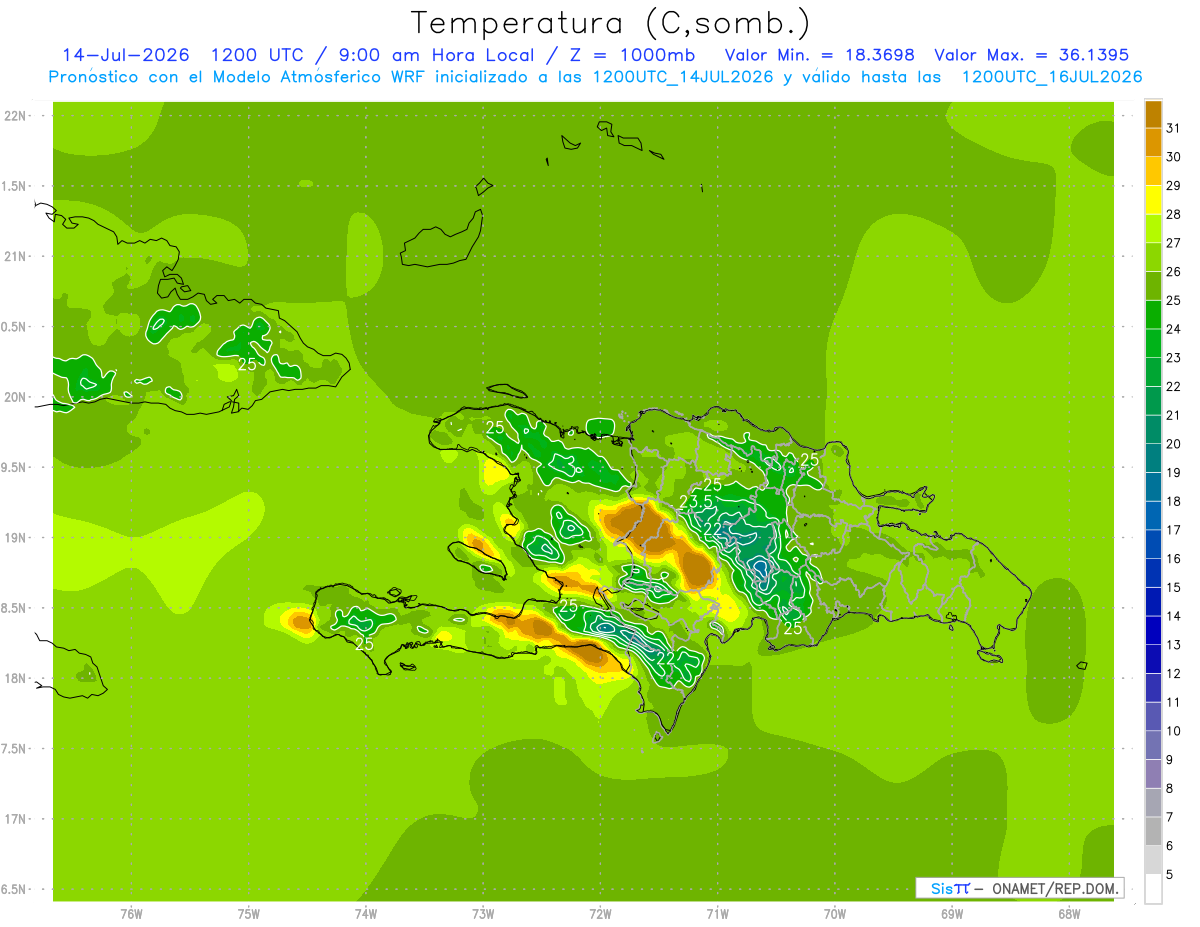Select the orange legend swatch between 30 and 31
1200x927 pixels.
[x=1153, y=142]
